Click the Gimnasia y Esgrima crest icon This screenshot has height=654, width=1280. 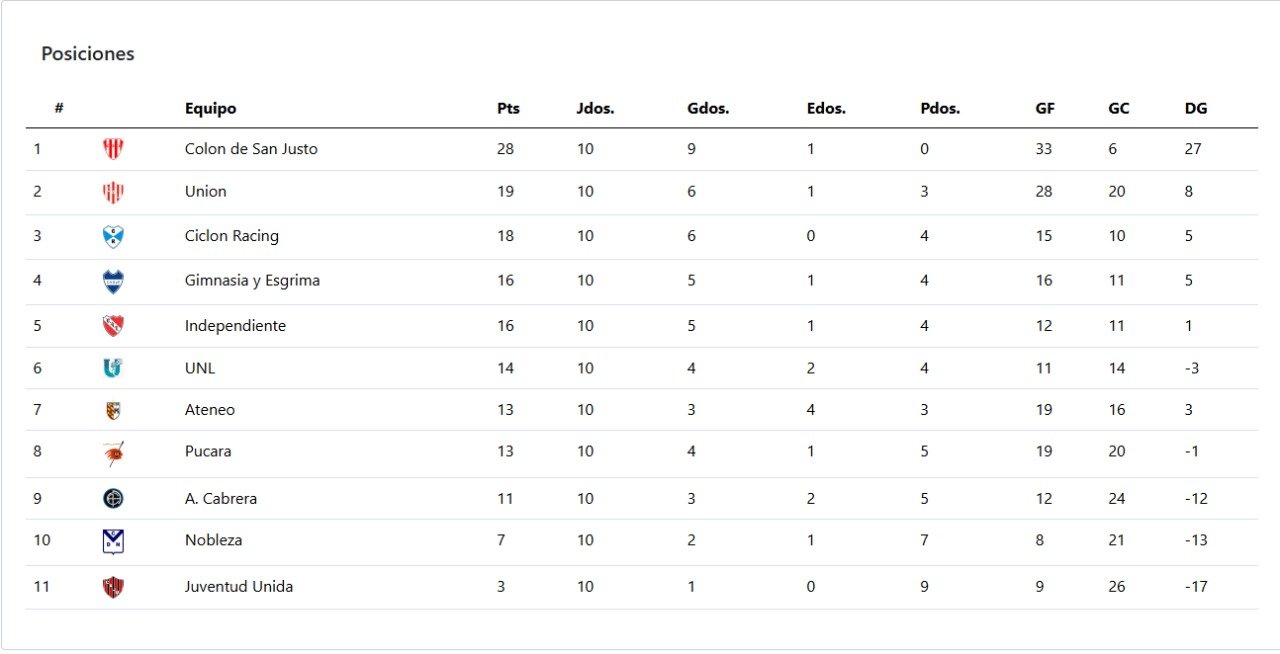tap(113, 281)
